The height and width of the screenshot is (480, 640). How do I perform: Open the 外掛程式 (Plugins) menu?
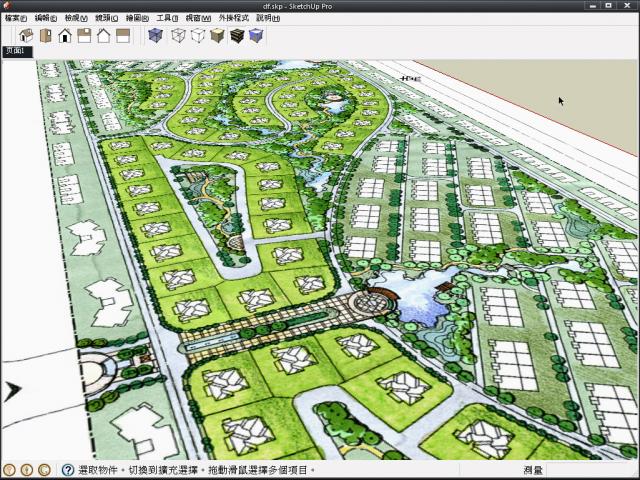tap(233, 18)
